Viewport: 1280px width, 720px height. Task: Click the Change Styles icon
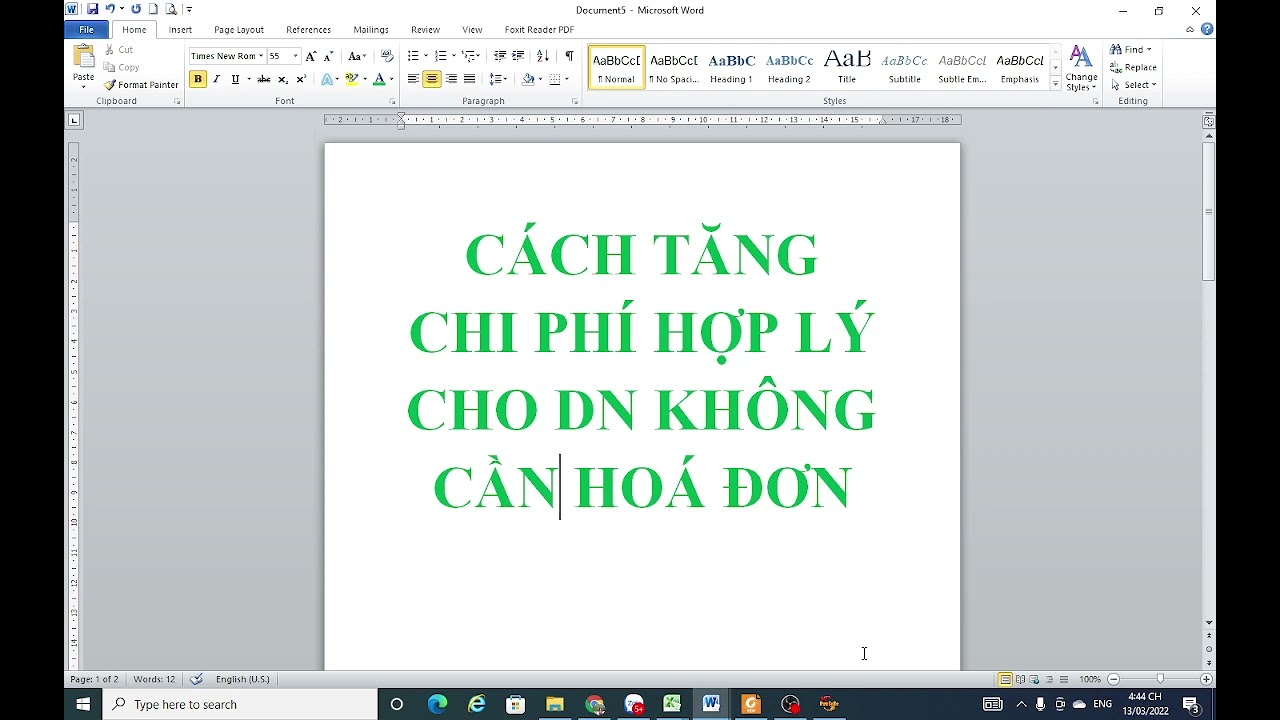click(x=1081, y=69)
